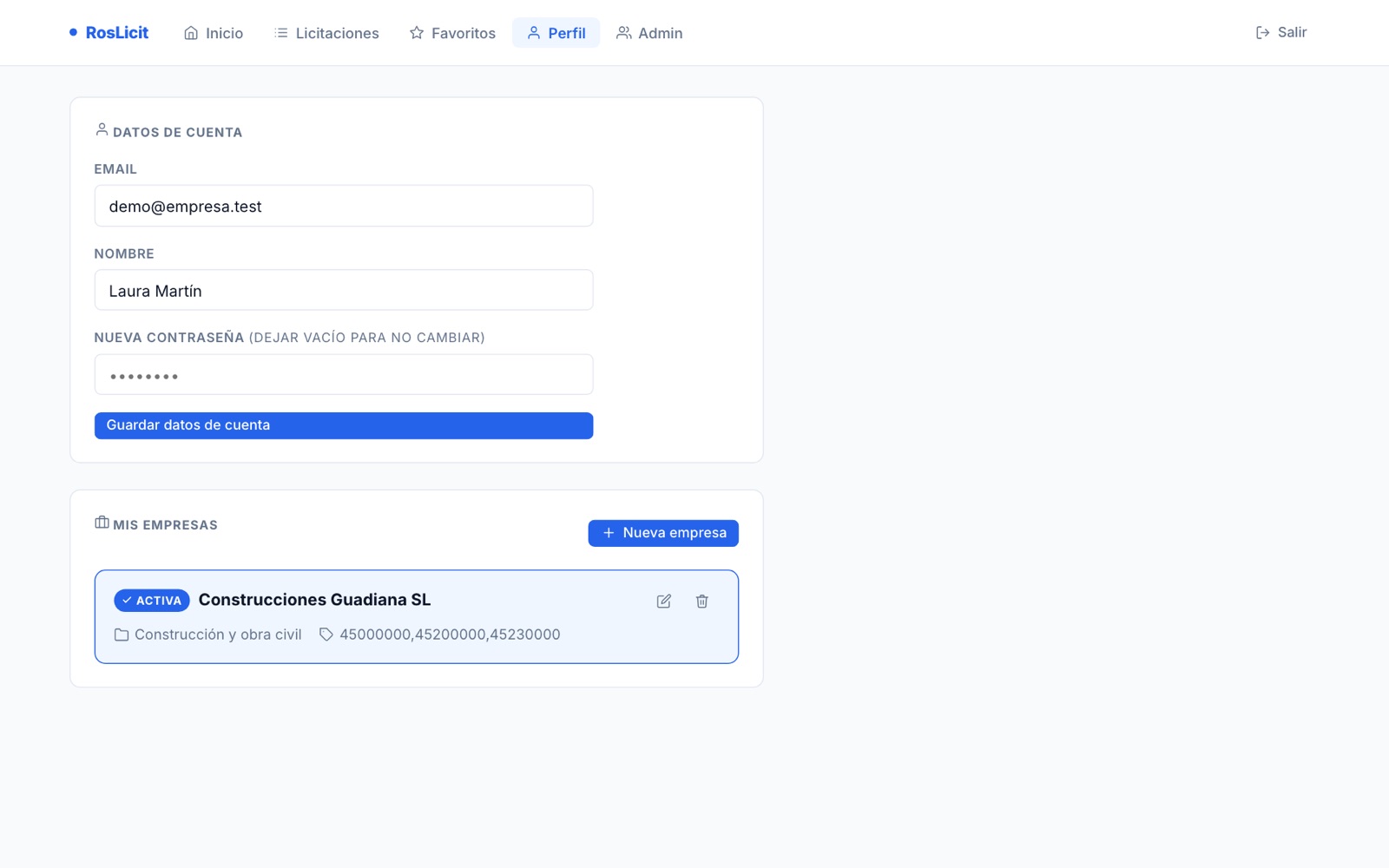Image resolution: width=1389 pixels, height=868 pixels.
Task: Select the Perfil tab
Action: pos(556,33)
